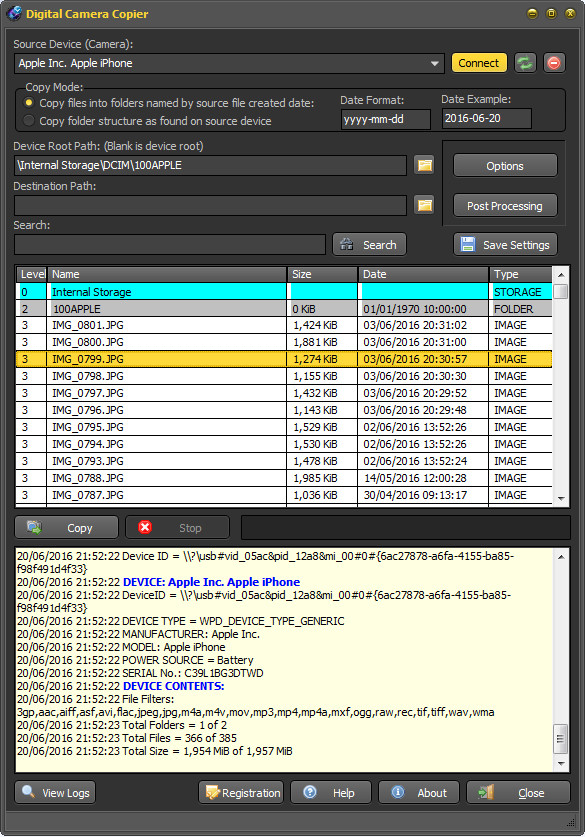
Task: Click the log panel scrollbar thumb
Action: (560, 739)
